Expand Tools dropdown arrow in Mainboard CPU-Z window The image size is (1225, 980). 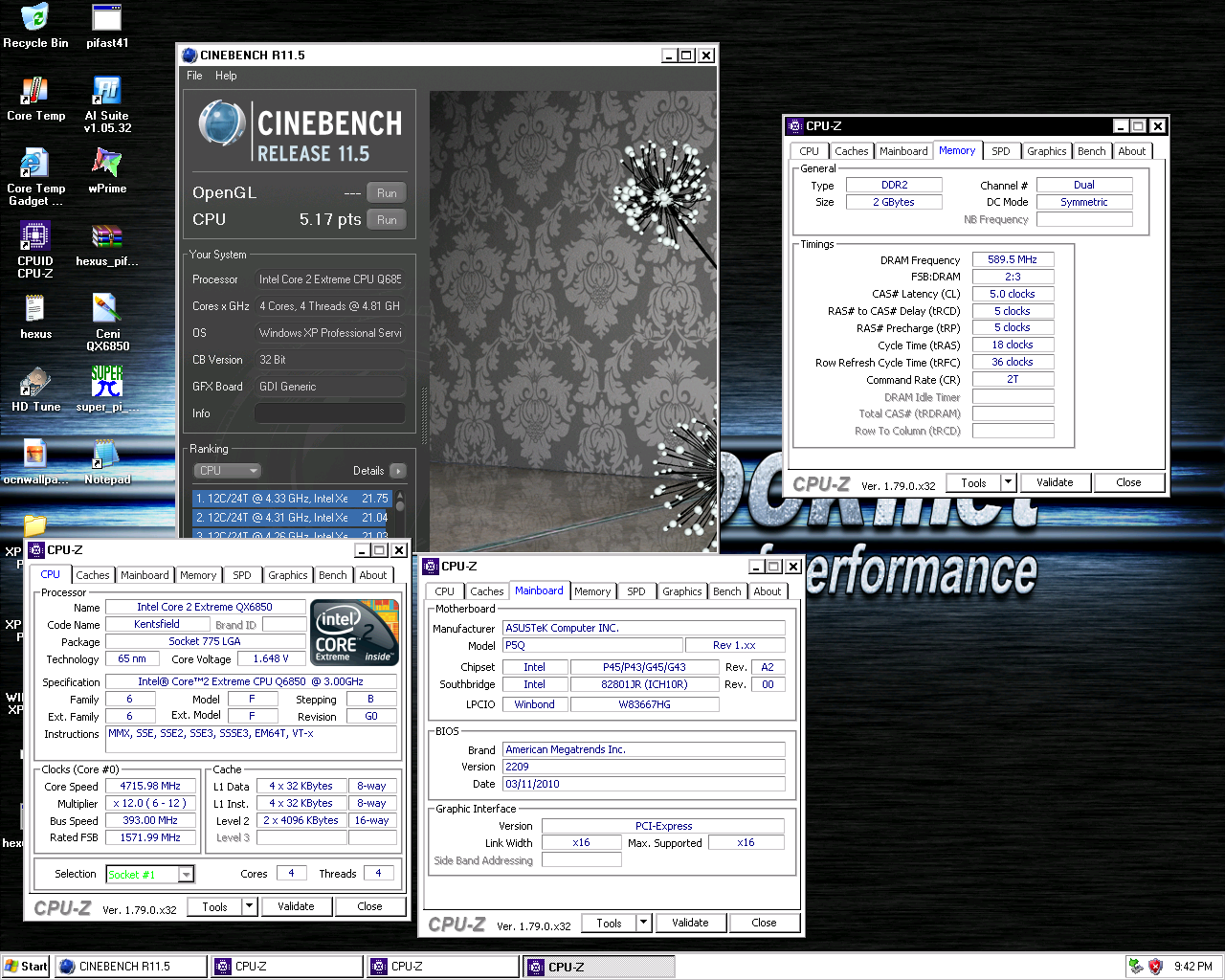pyautogui.click(x=644, y=924)
